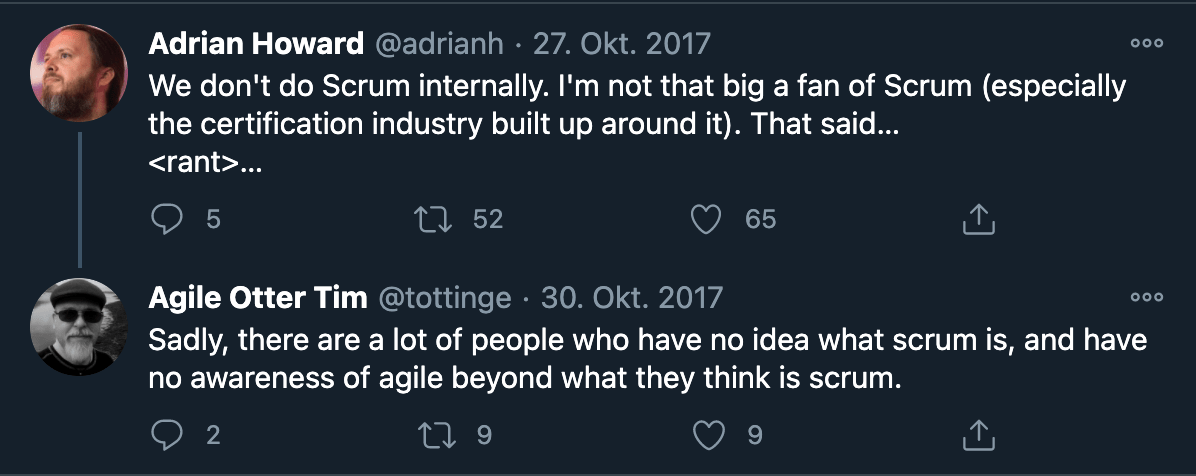Click the Adrian Howard display name
Screen dimensions: 1196x476
[x=255, y=44]
